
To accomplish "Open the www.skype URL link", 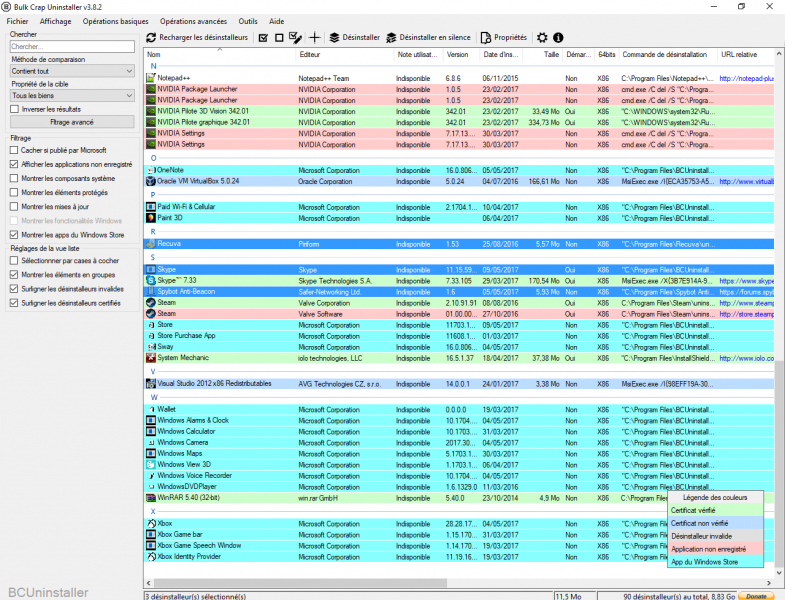I will tap(746, 281).
